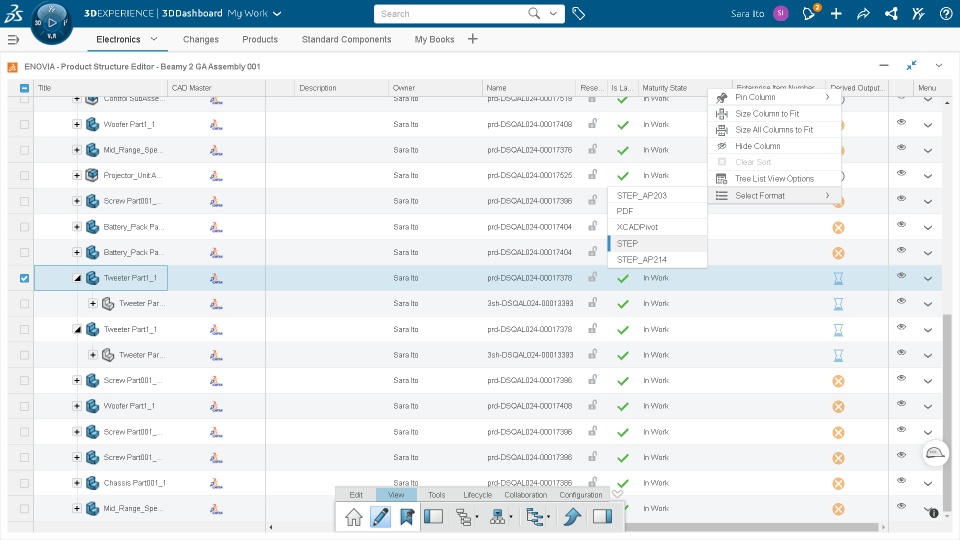Click the search magnifier icon
The width and height of the screenshot is (960, 540).
point(534,13)
